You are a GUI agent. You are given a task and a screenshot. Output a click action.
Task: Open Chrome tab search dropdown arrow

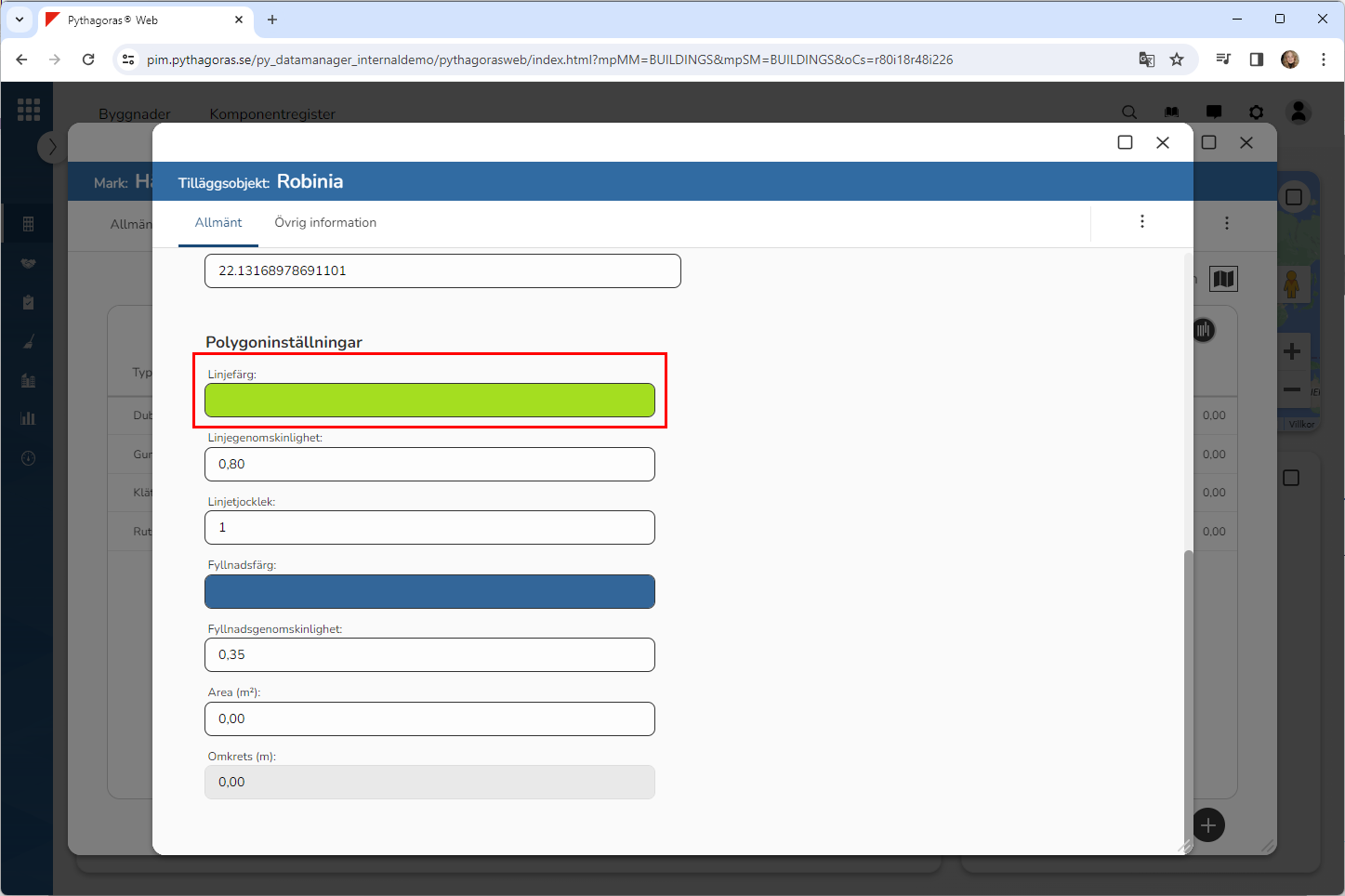pyautogui.click(x=20, y=20)
